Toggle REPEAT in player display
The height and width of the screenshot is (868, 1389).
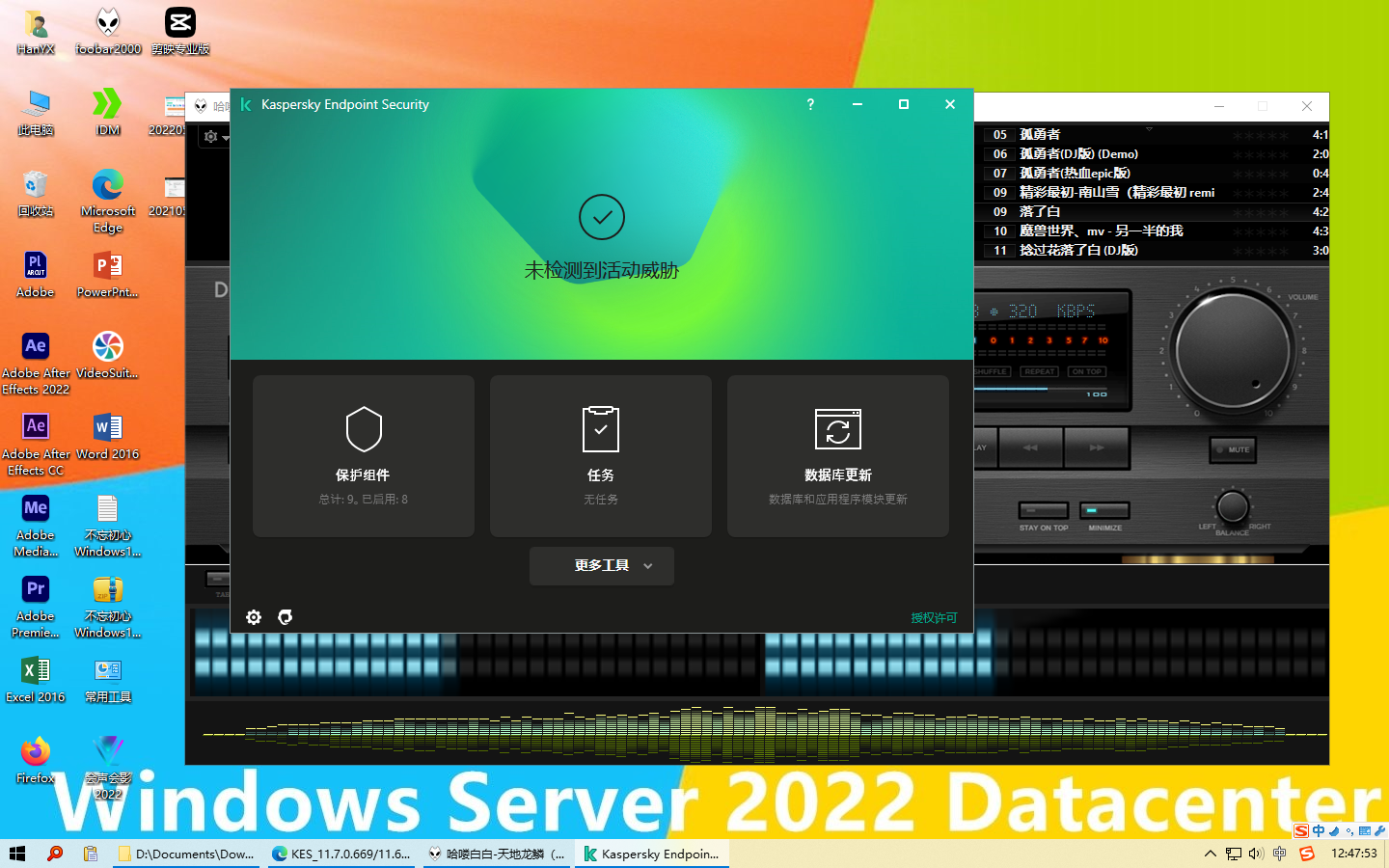(1040, 371)
